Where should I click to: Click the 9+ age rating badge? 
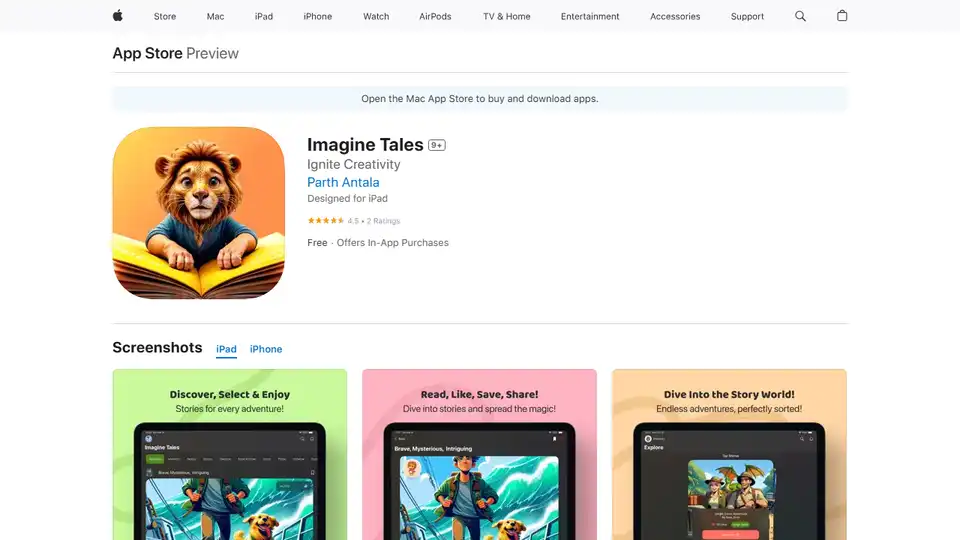point(437,145)
